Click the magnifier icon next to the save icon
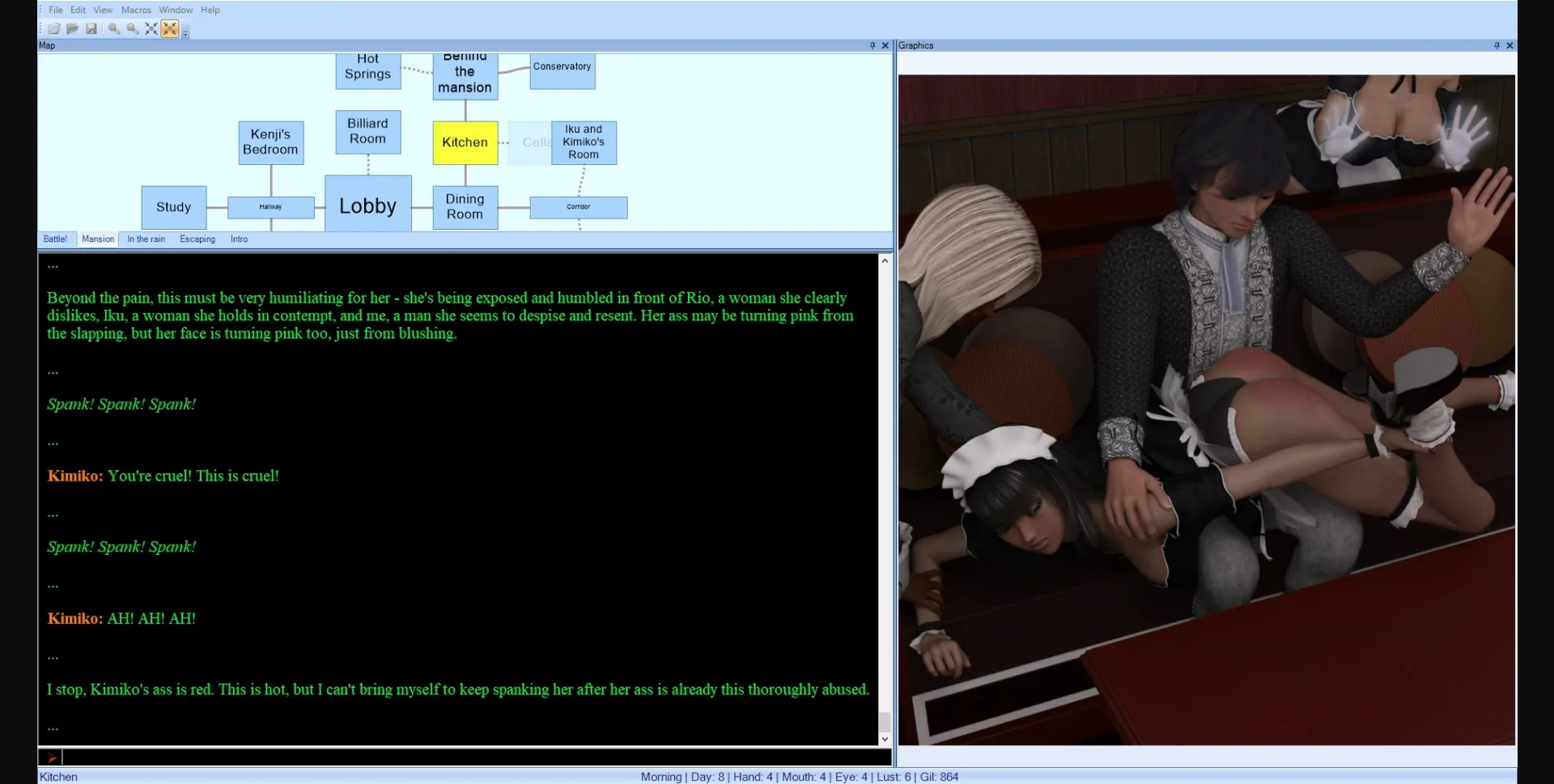The width and height of the screenshot is (1554, 784). [114, 29]
